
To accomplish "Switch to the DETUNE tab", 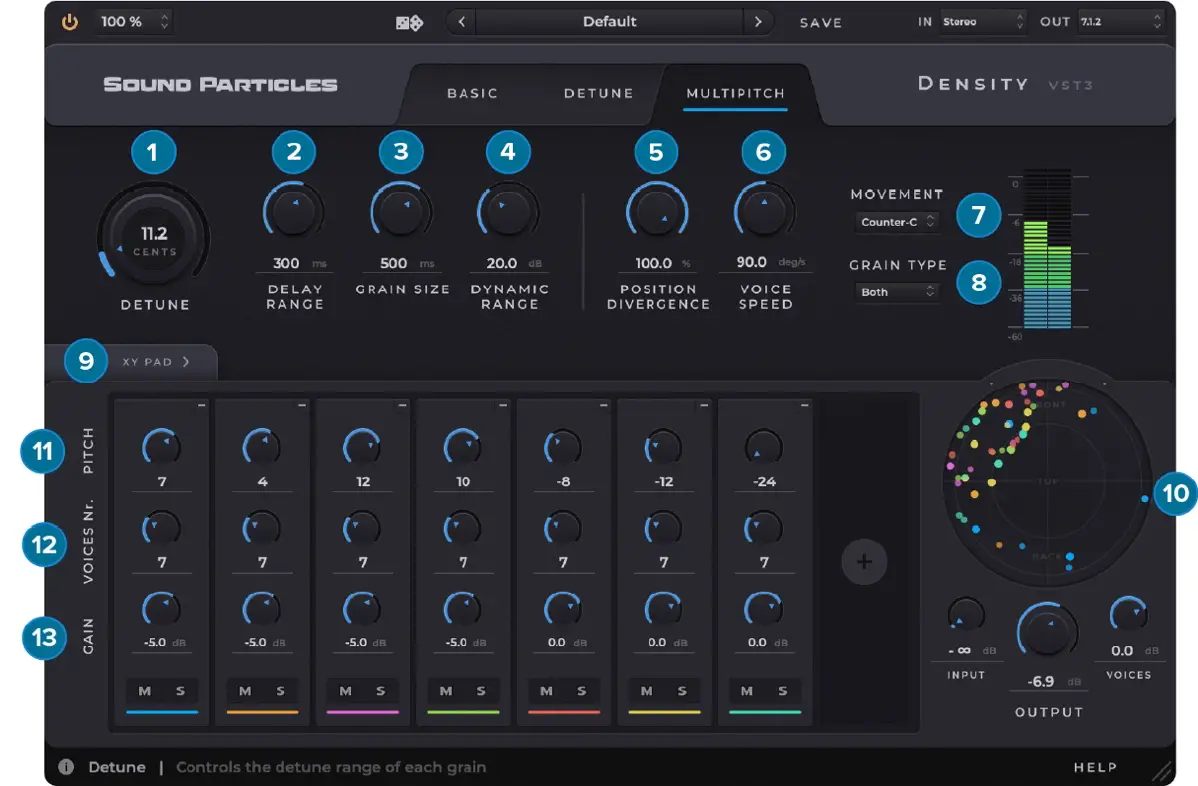I will [x=598, y=93].
